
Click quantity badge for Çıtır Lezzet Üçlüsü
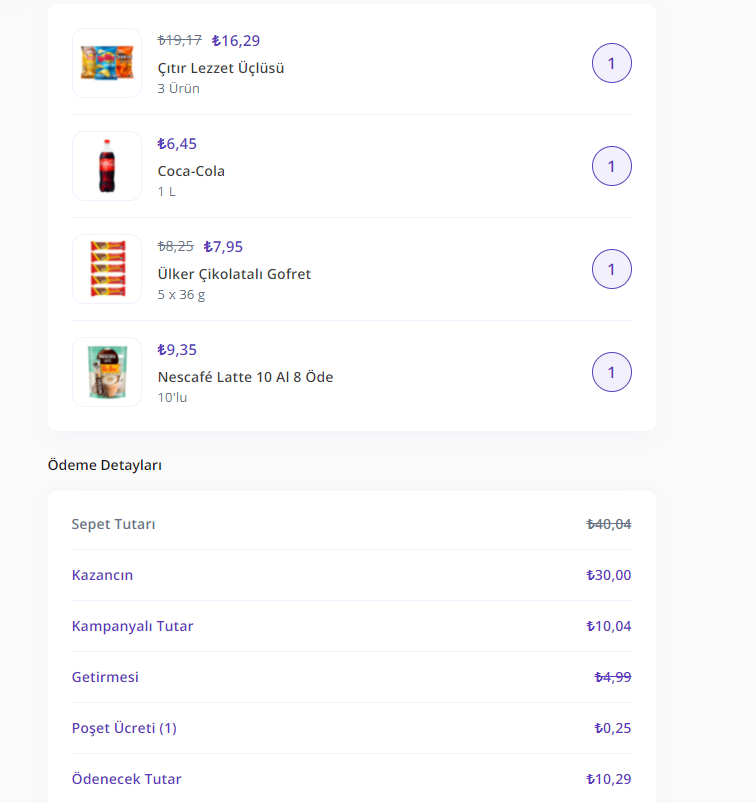pos(612,63)
